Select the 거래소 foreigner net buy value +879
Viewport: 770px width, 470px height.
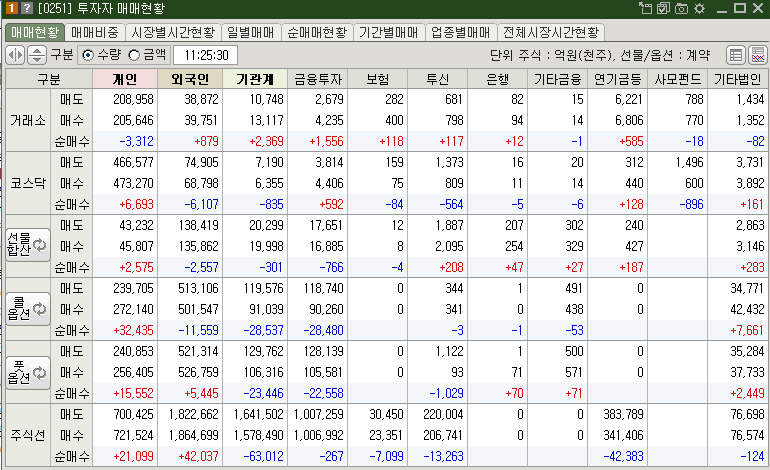(206, 141)
